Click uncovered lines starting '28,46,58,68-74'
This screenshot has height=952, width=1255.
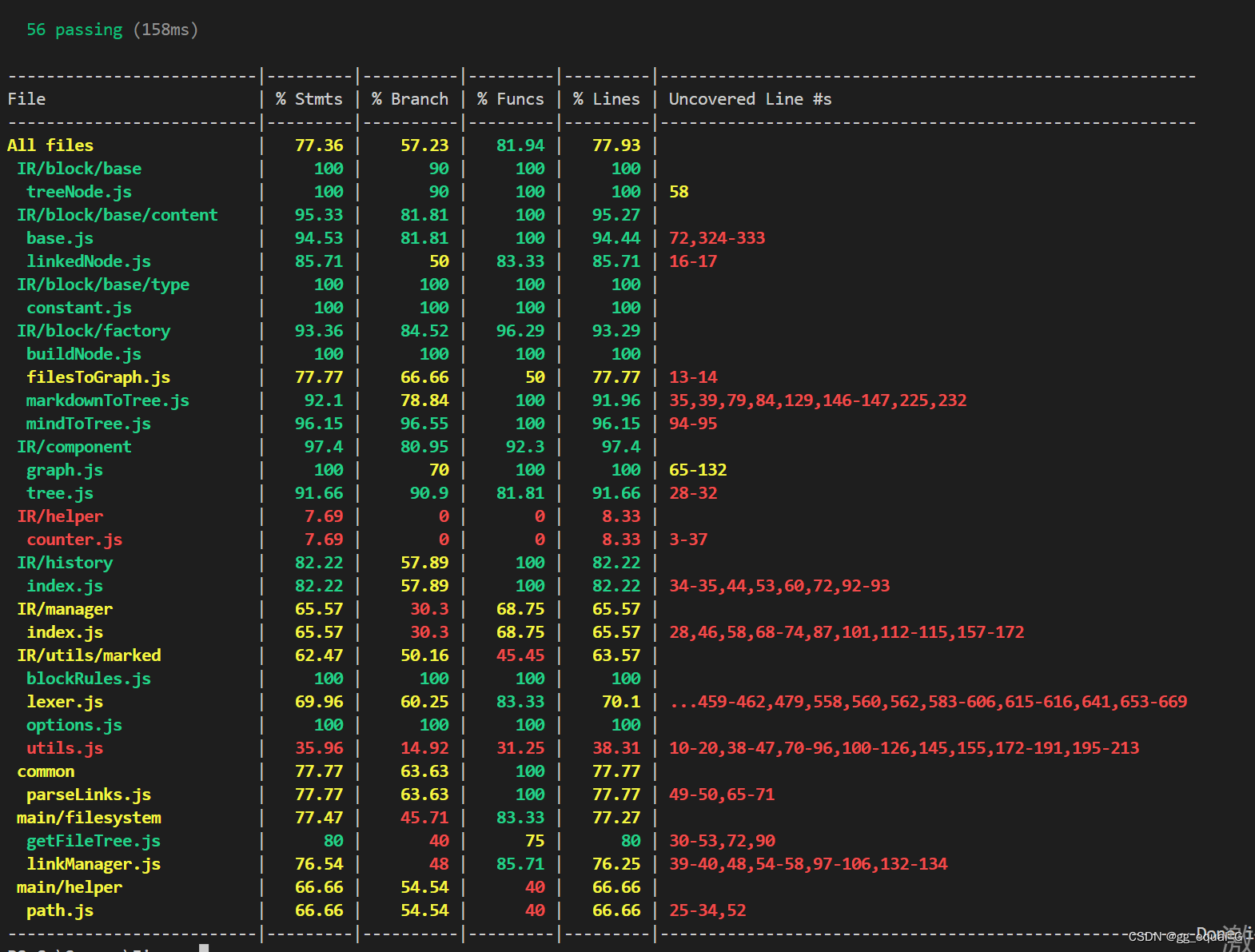847,632
